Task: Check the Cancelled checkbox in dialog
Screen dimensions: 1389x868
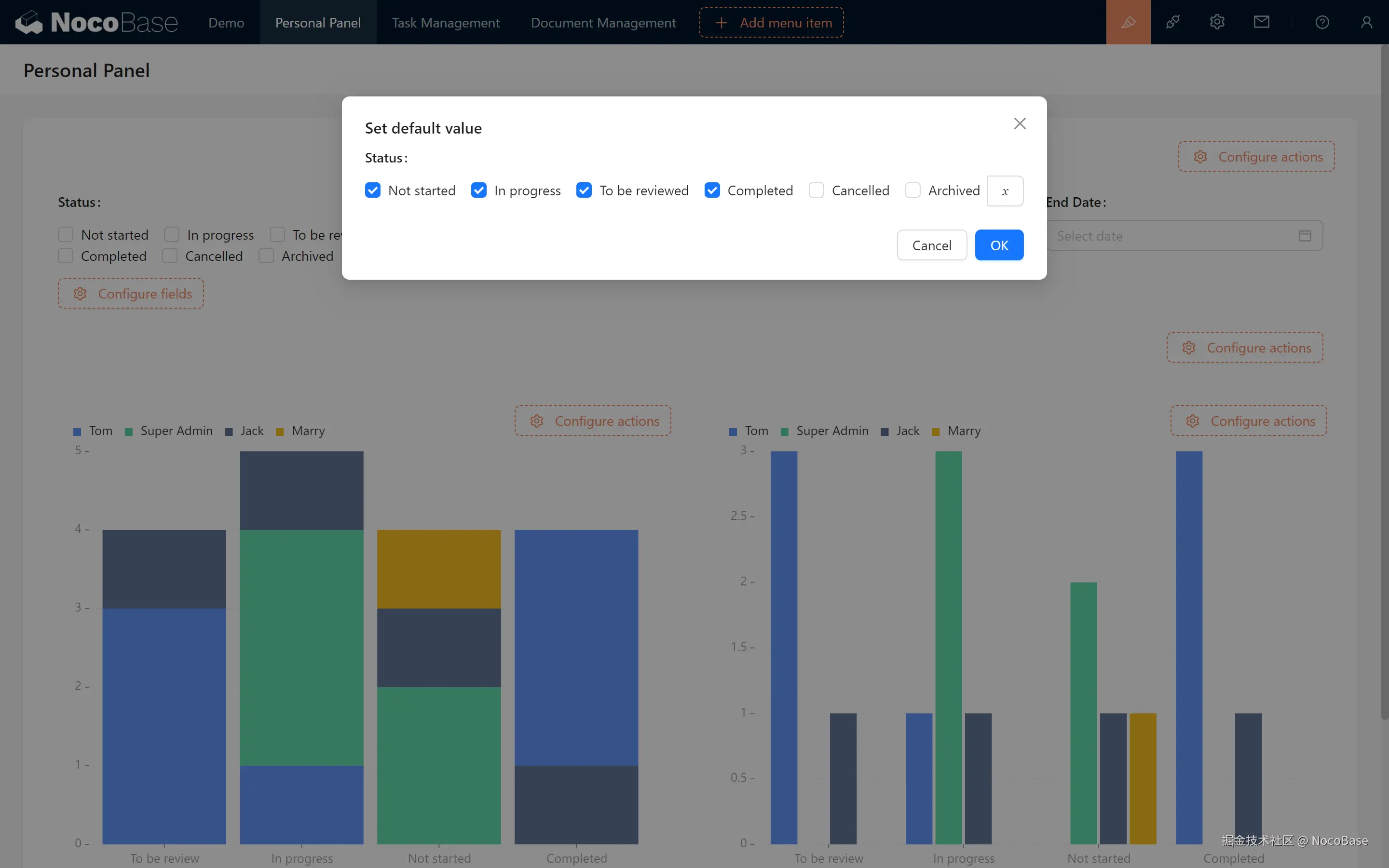Action: tap(816, 190)
